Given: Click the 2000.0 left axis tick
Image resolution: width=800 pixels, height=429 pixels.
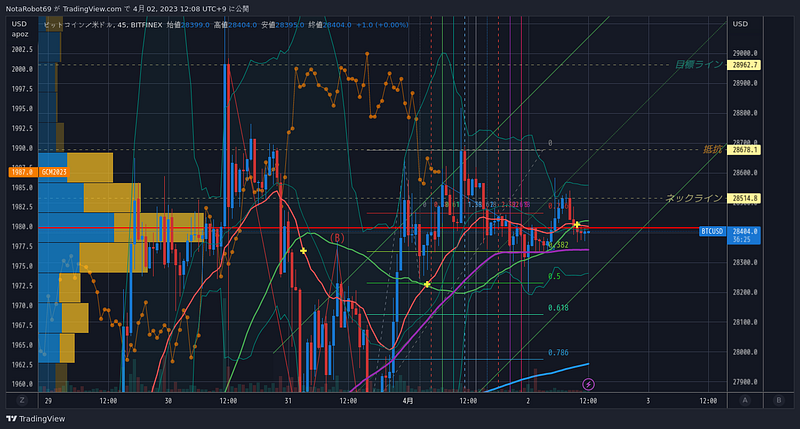Looking at the screenshot, I should 22,69.
